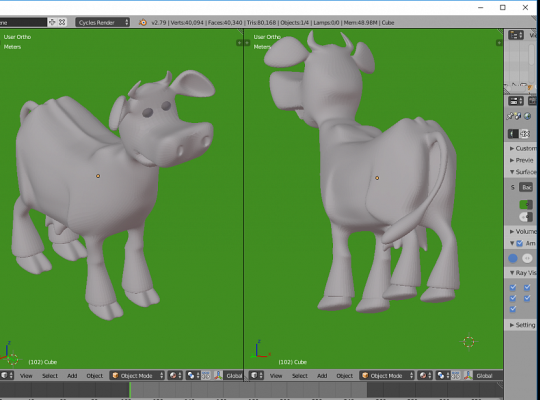Click the Ambient Occlusion distance field
540x400 pixels.
click(527, 258)
